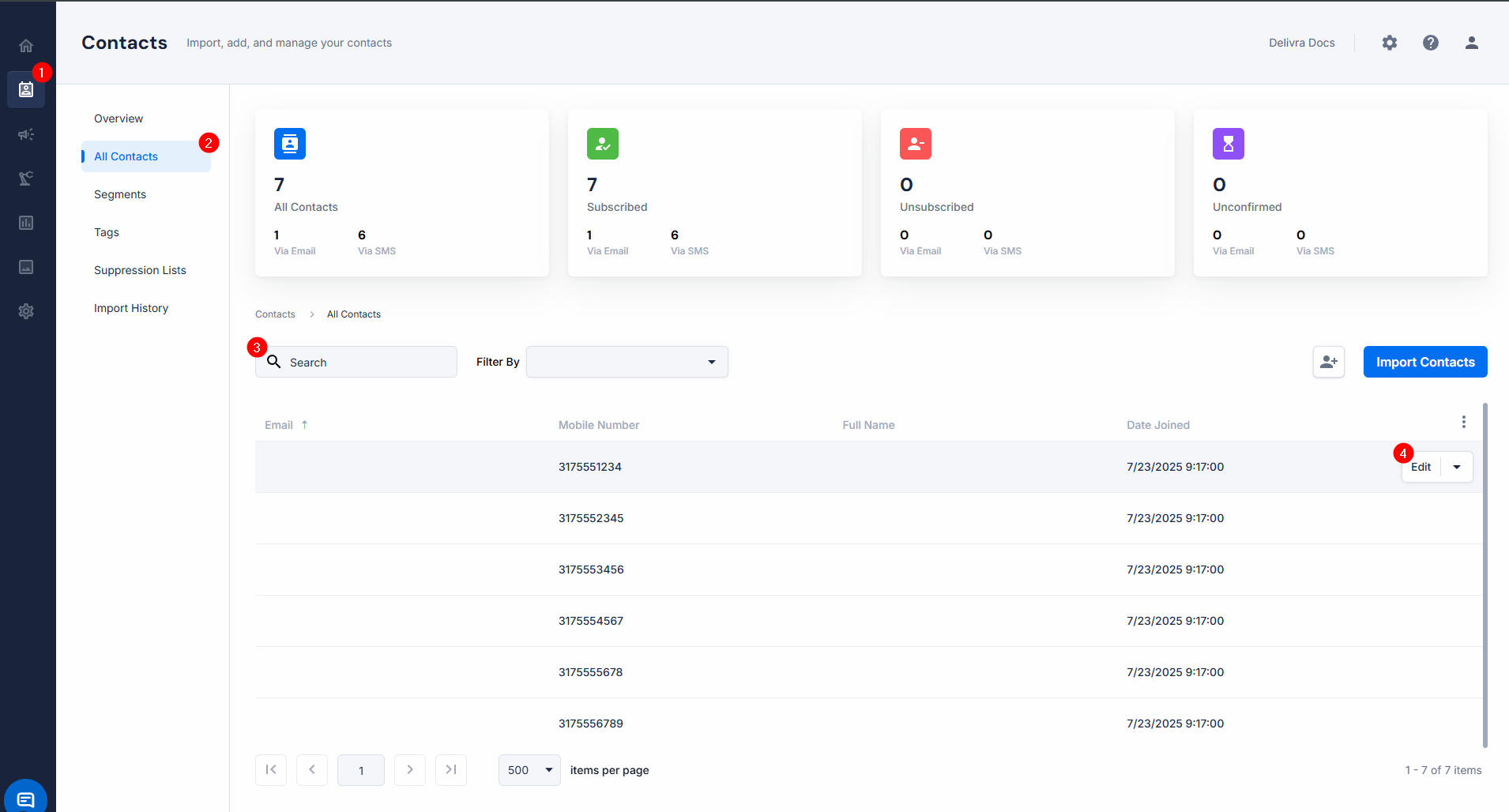This screenshot has height=812, width=1509.
Task: Go to next page of contacts
Action: (410, 770)
